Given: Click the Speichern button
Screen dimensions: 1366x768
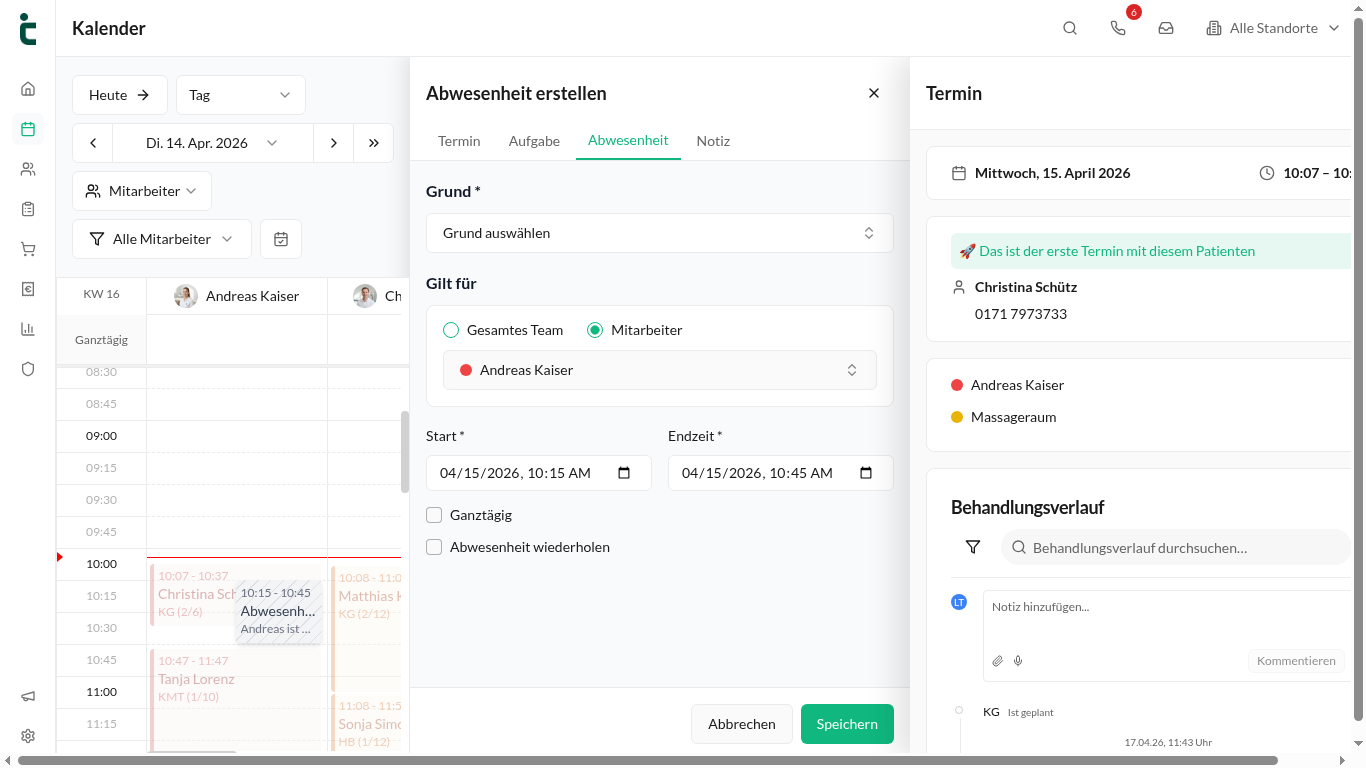Looking at the screenshot, I should pos(847,724).
